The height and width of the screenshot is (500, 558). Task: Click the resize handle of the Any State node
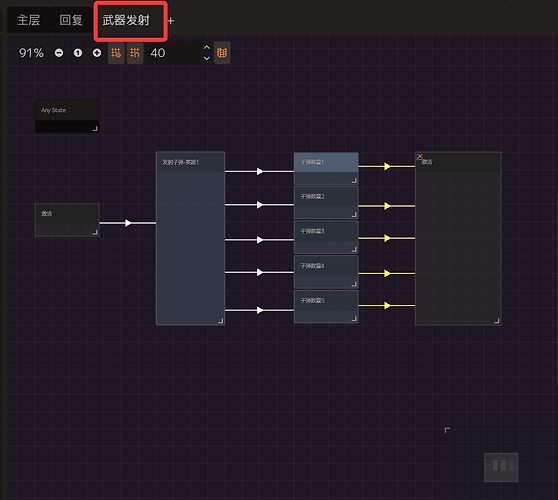(x=95, y=128)
